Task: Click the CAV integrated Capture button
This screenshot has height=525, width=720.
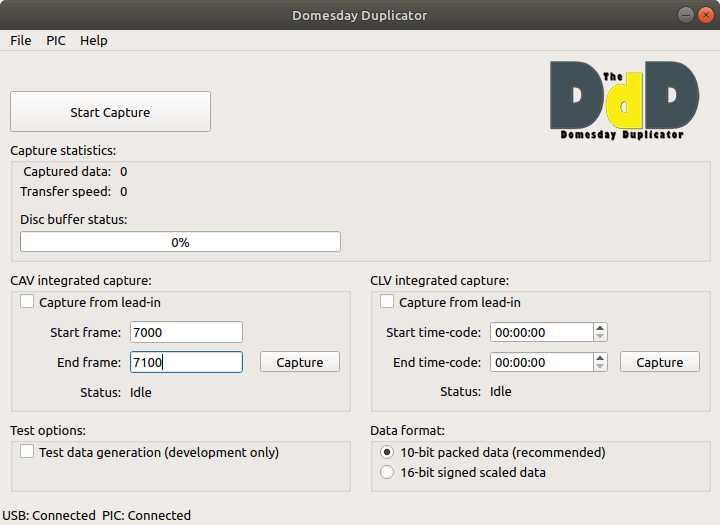Action: pyautogui.click(x=300, y=362)
